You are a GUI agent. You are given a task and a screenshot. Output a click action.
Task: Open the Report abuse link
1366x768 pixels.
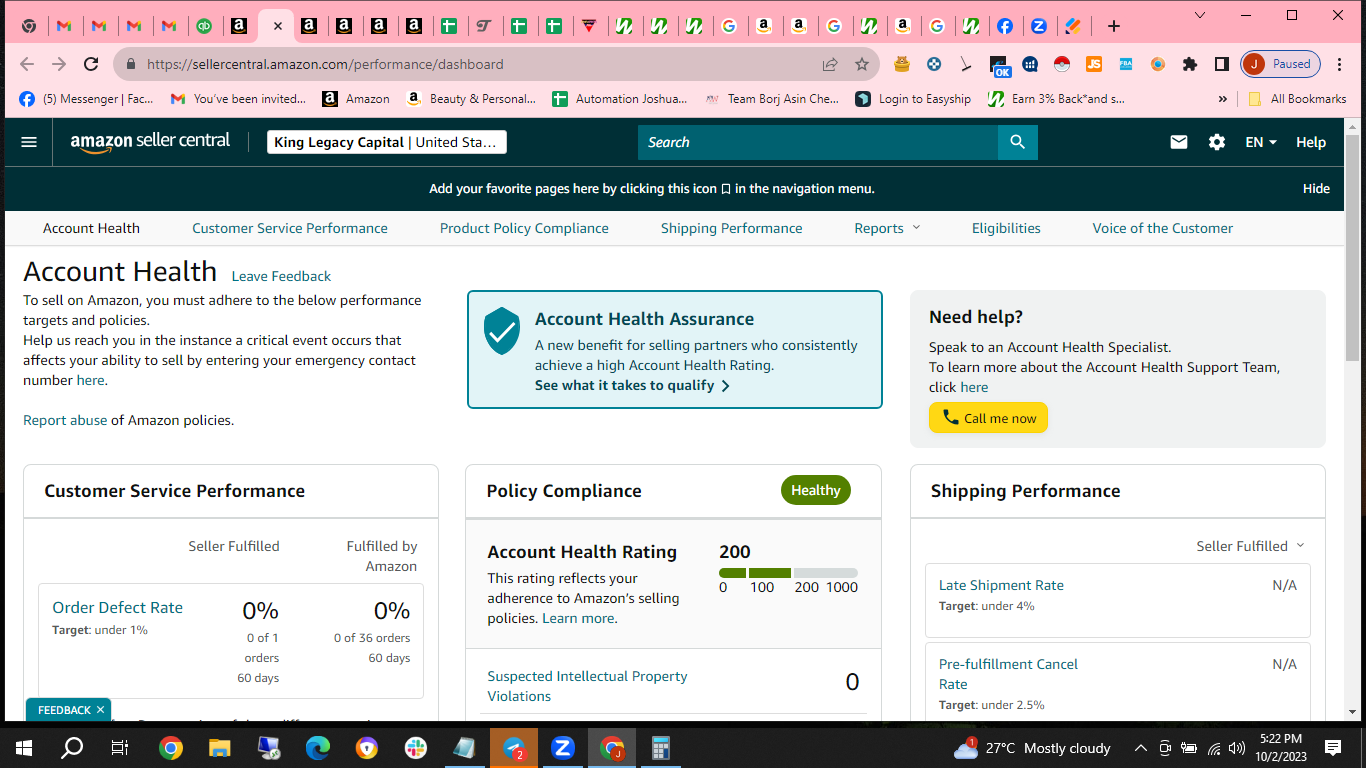point(65,420)
